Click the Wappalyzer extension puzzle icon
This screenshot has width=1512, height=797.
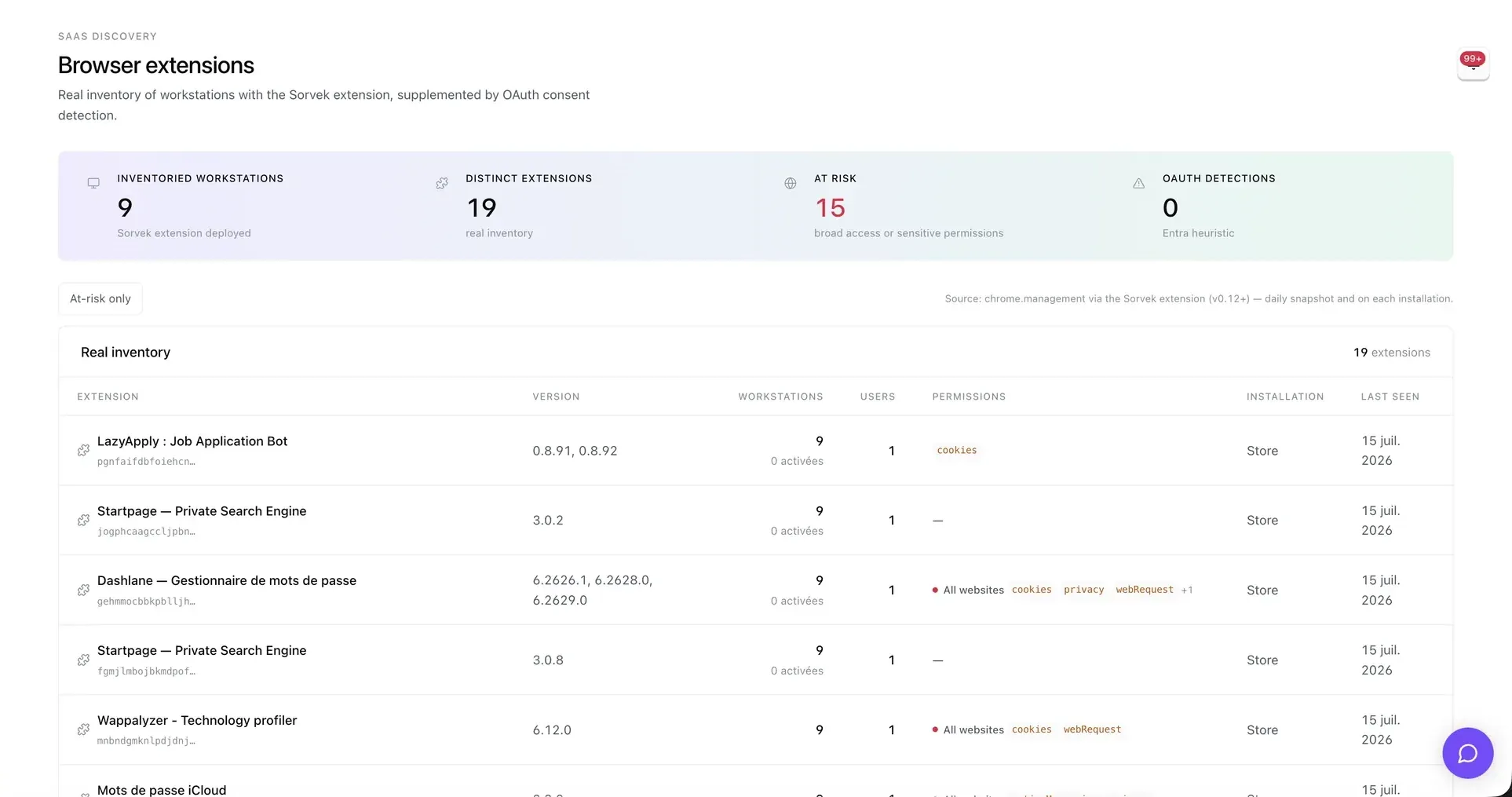point(83,729)
